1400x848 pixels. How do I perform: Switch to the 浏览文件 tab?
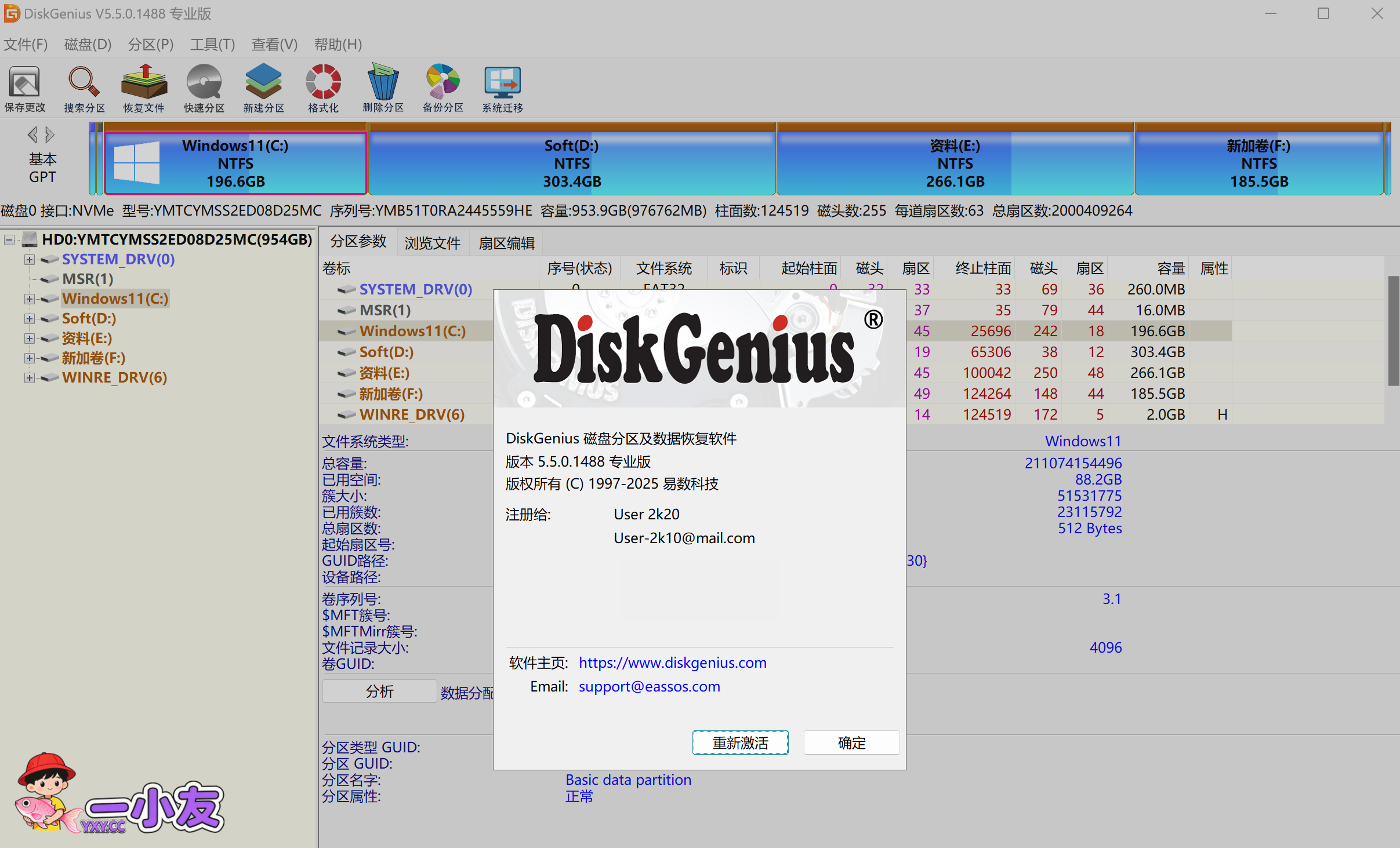click(432, 243)
